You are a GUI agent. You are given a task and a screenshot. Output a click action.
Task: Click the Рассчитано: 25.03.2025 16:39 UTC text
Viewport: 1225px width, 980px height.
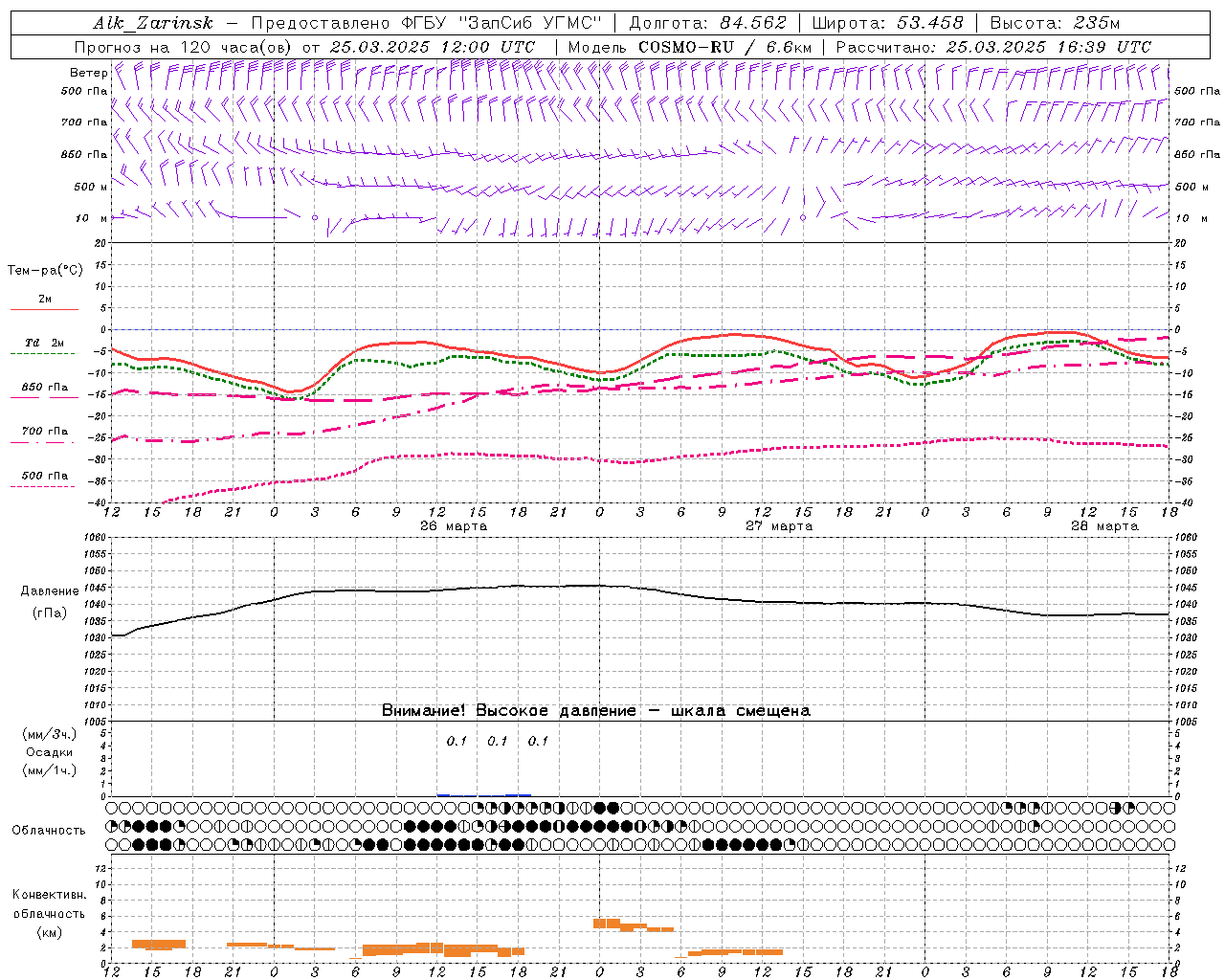pos(993,47)
